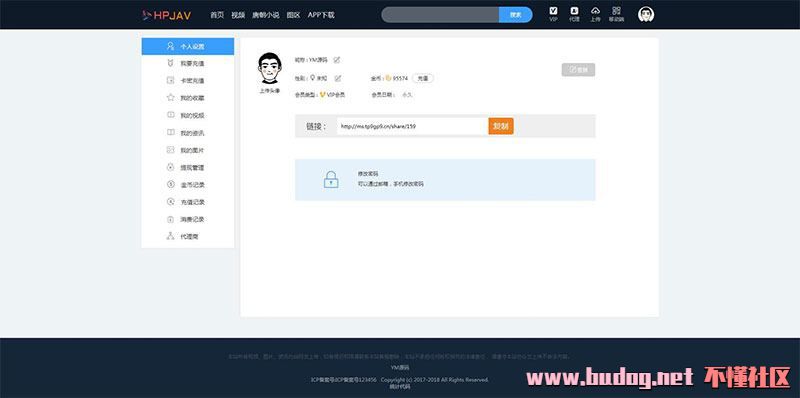Go to 图区 in top navigation
Viewport: 800px width, 398px height.
[x=293, y=15]
